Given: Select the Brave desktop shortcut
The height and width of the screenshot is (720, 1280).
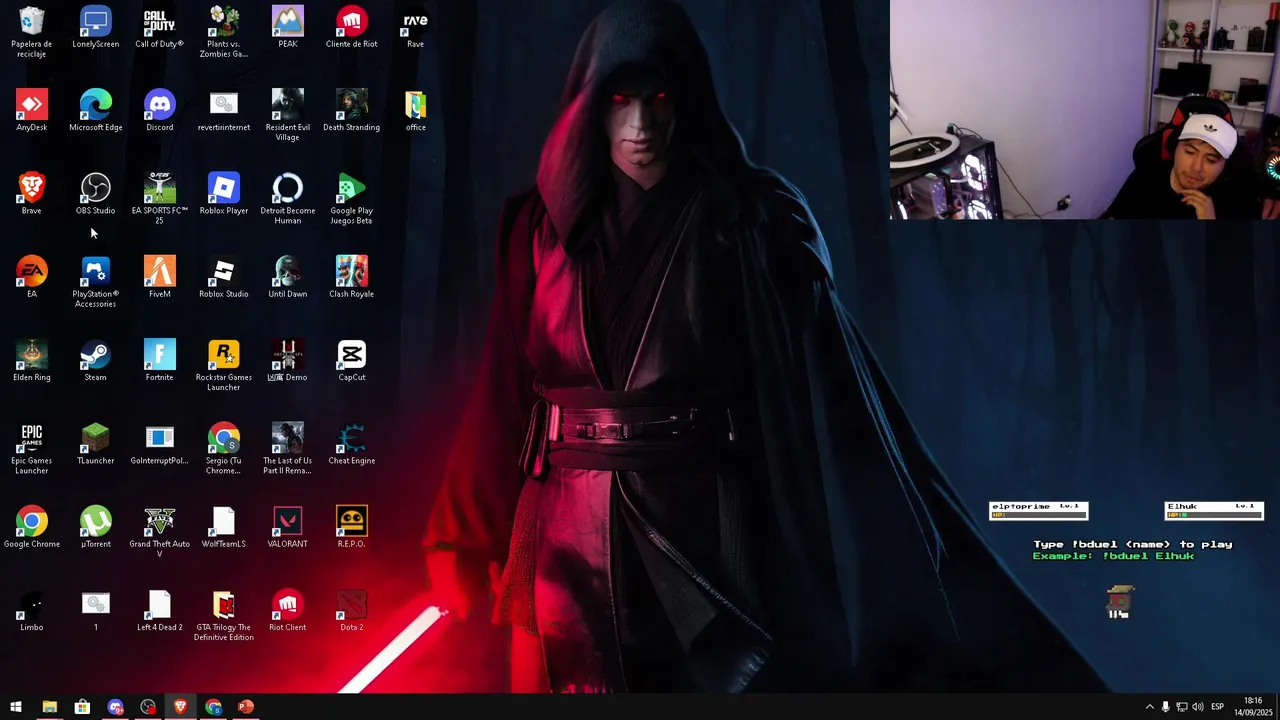Looking at the screenshot, I should pyautogui.click(x=32, y=194).
